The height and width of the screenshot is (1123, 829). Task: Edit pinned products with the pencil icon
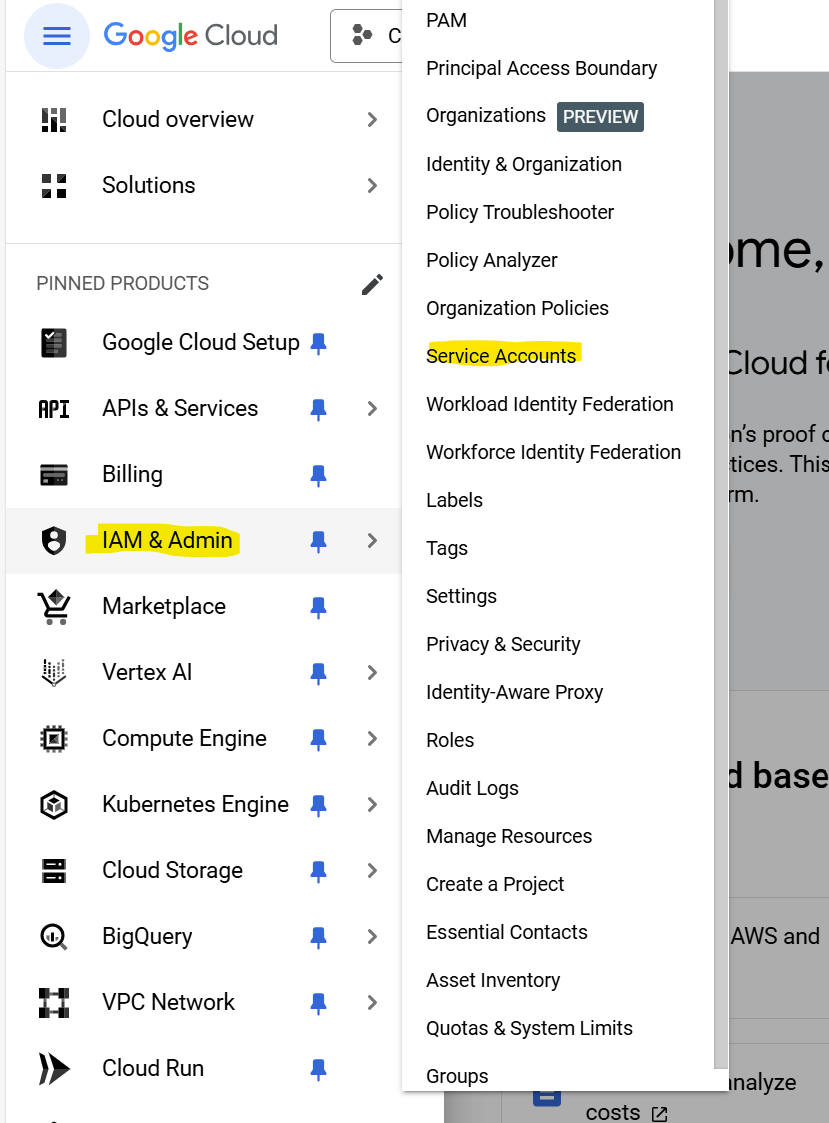point(372,284)
